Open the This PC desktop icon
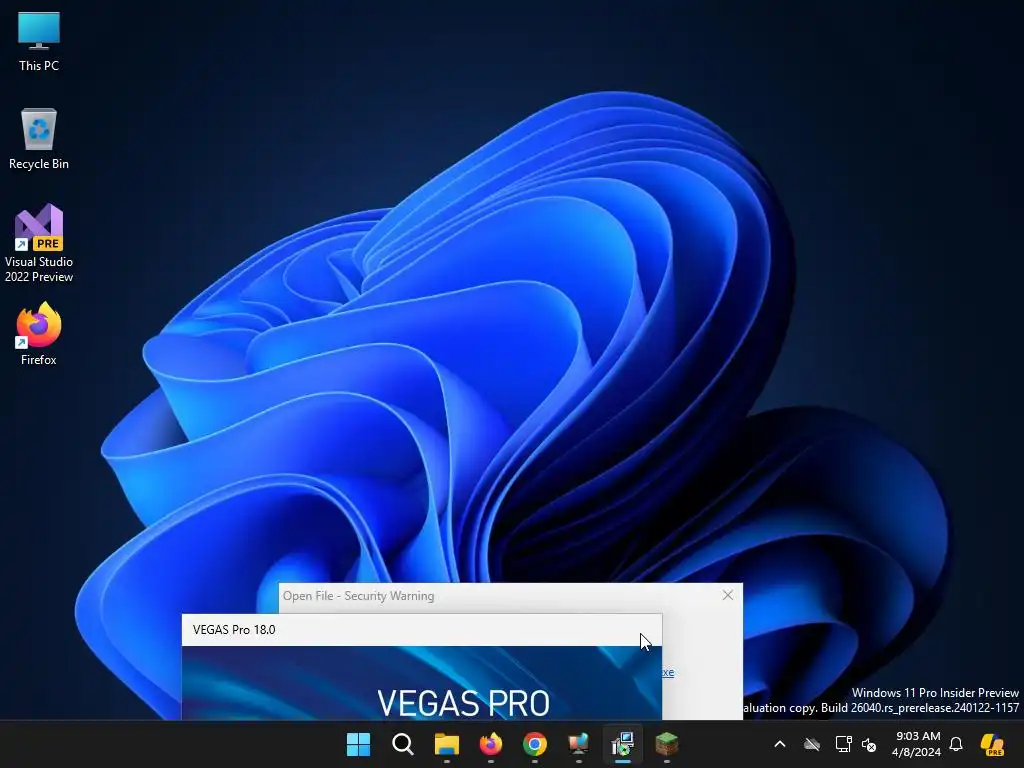1024x768 pixels. click(x=39, y=41)
